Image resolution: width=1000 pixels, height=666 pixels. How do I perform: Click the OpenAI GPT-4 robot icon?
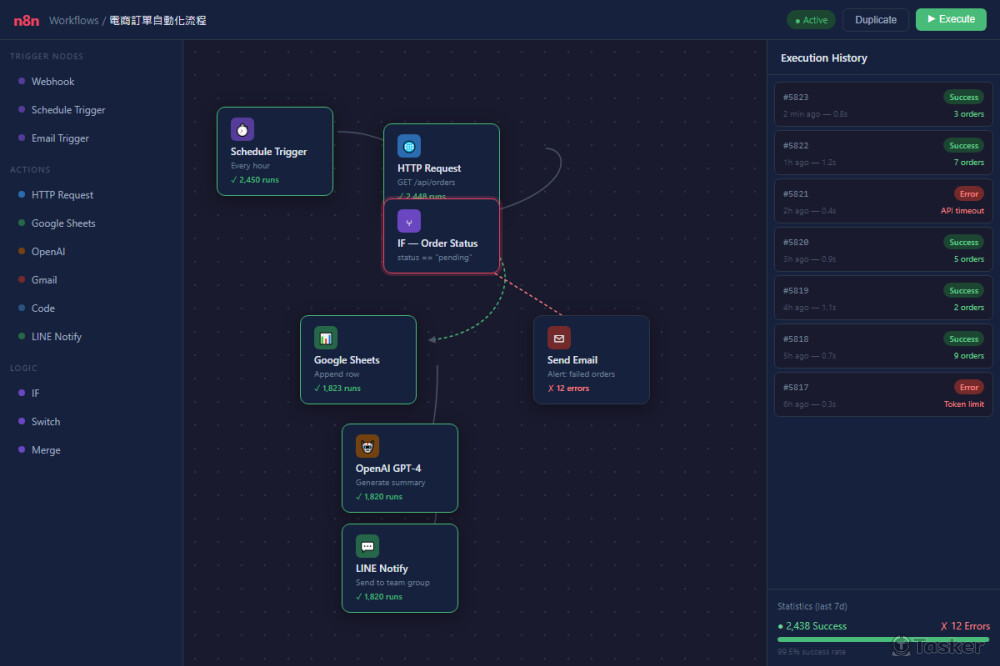(368, 446)
